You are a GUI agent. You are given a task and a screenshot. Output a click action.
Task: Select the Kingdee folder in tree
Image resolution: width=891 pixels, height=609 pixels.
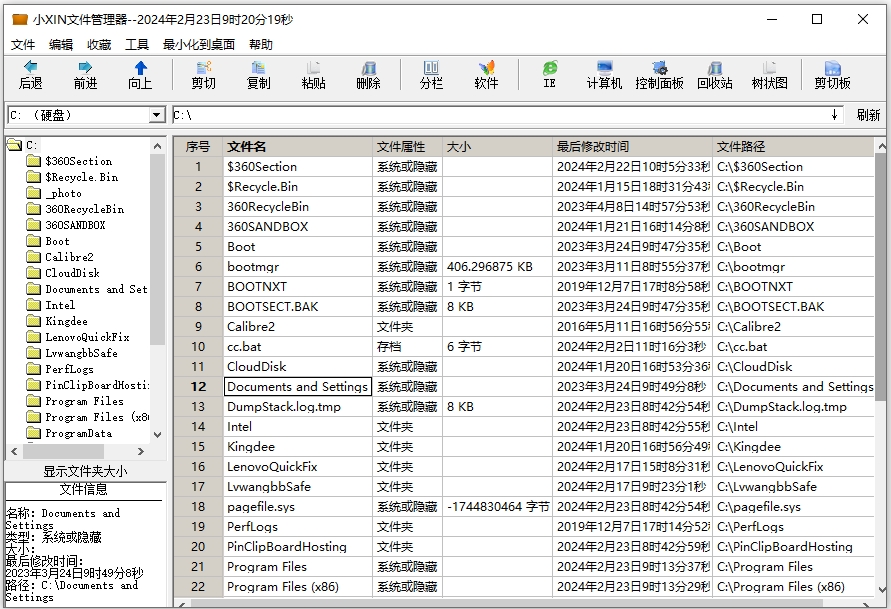pyautogui.click(x=65, y=321)
